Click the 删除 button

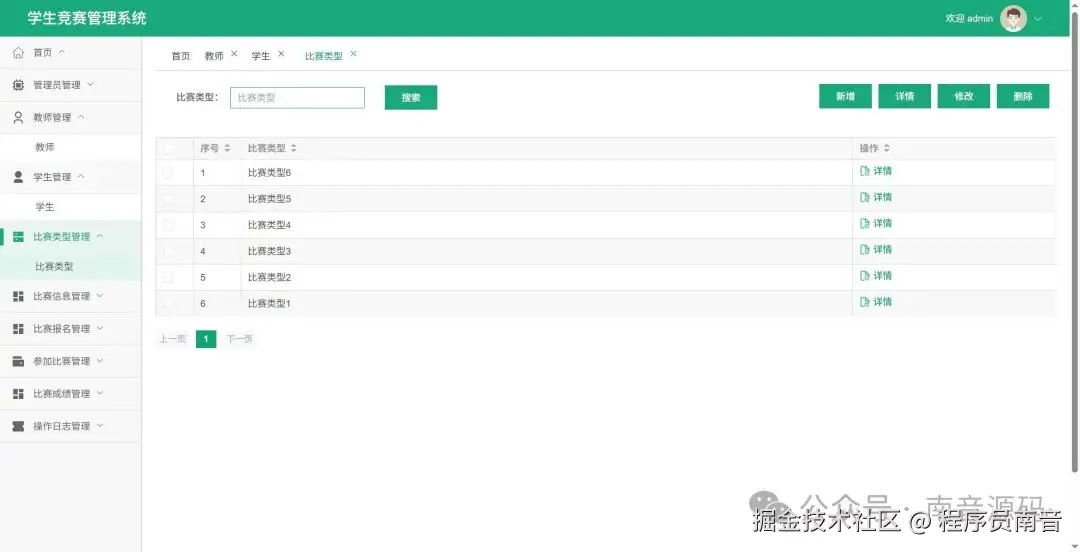tap(1023, 96)
